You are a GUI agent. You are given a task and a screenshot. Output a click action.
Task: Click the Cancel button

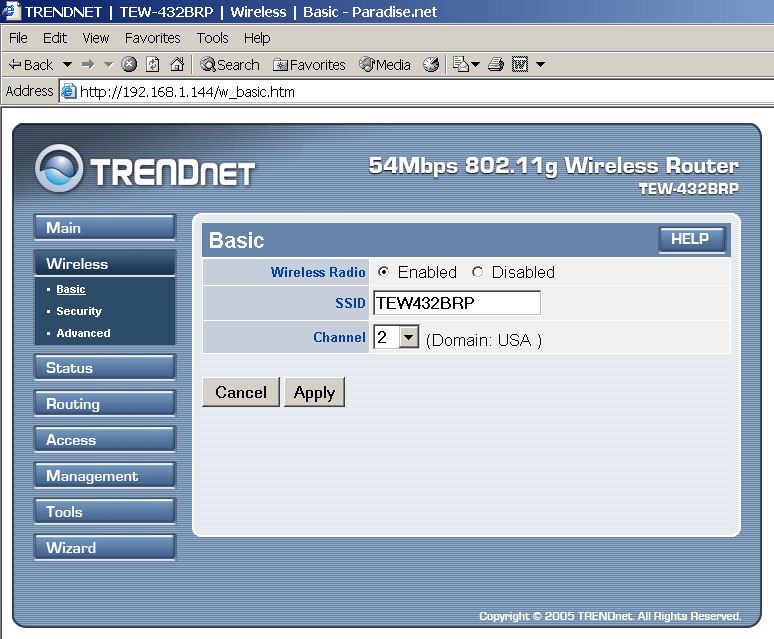(241, 392)
